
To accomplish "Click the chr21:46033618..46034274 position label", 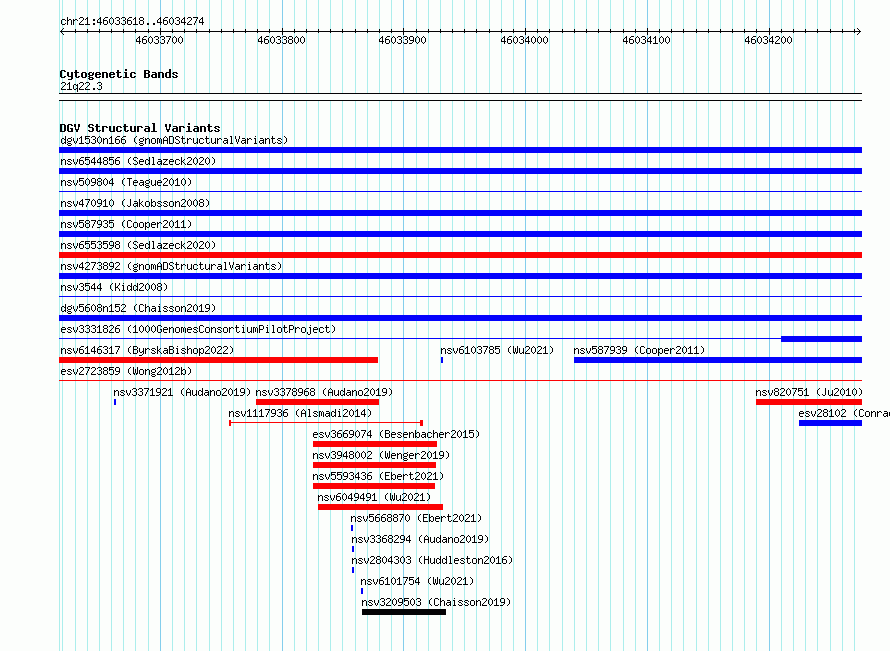I will (x=132, y=21).
